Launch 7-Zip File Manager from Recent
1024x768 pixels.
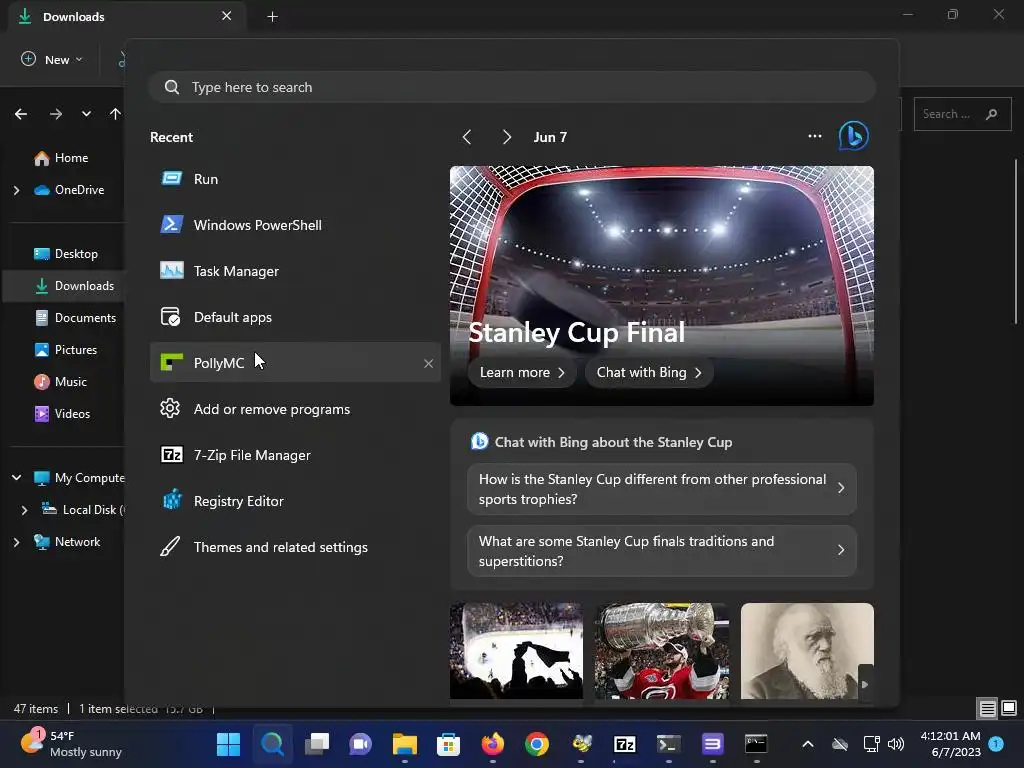295,455
